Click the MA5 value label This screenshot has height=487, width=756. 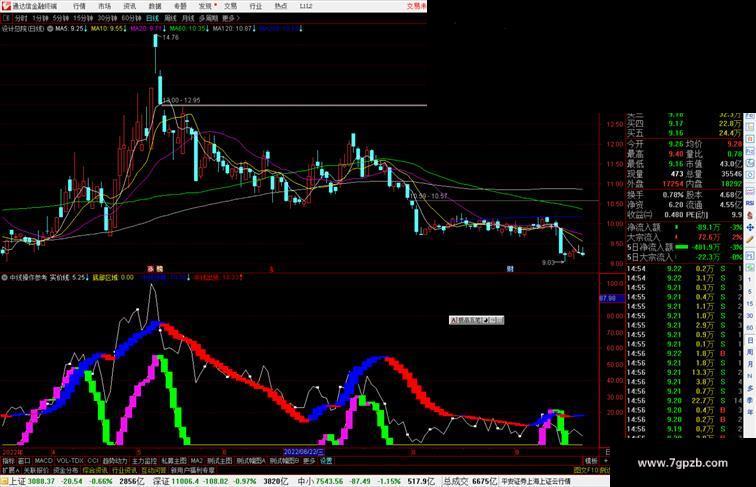[x=70, y=28]
